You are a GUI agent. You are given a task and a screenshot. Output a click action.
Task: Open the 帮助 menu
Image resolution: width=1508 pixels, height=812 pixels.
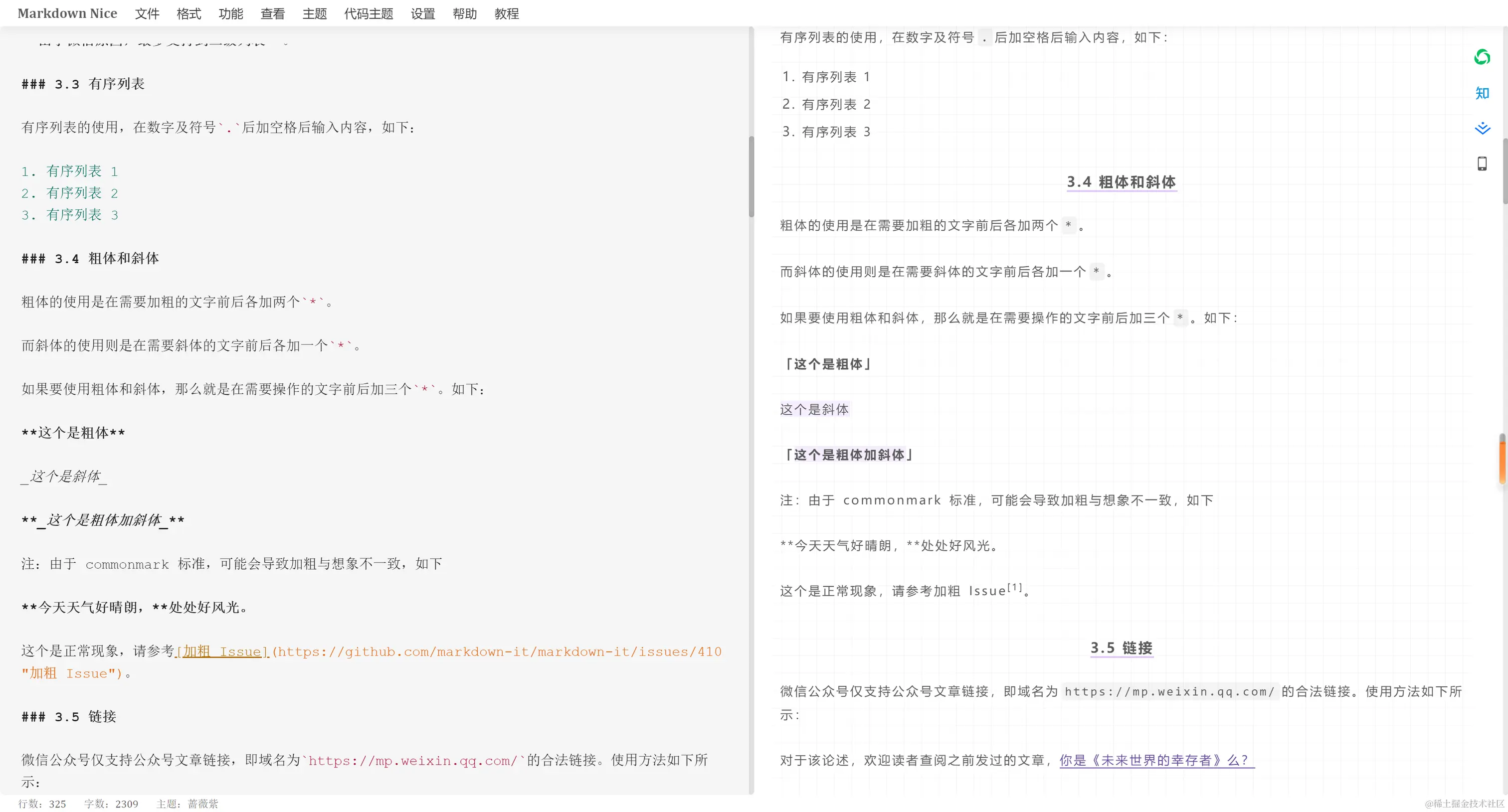465,13
